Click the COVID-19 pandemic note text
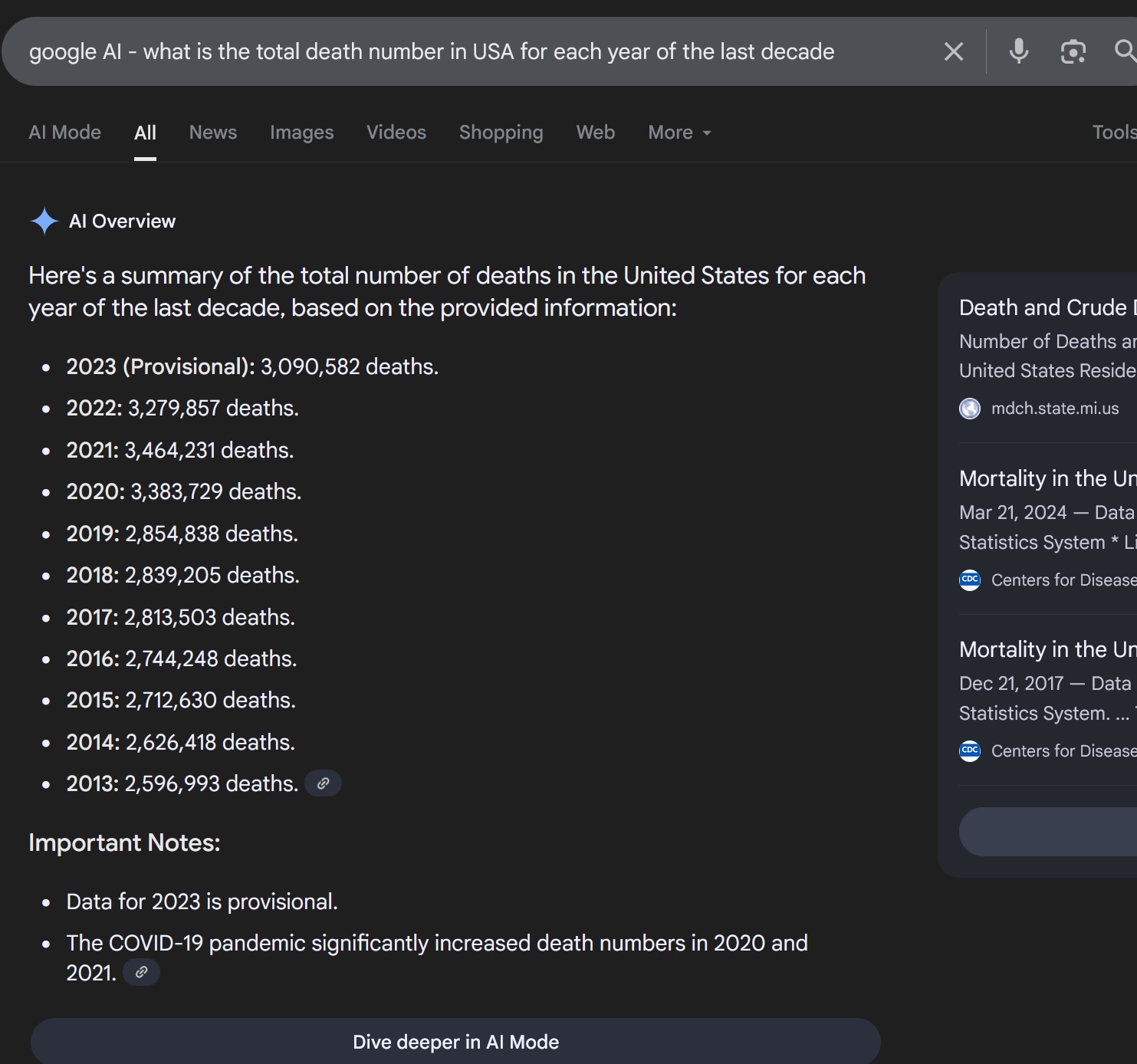1137x1064 pixels. coord(437,957)
